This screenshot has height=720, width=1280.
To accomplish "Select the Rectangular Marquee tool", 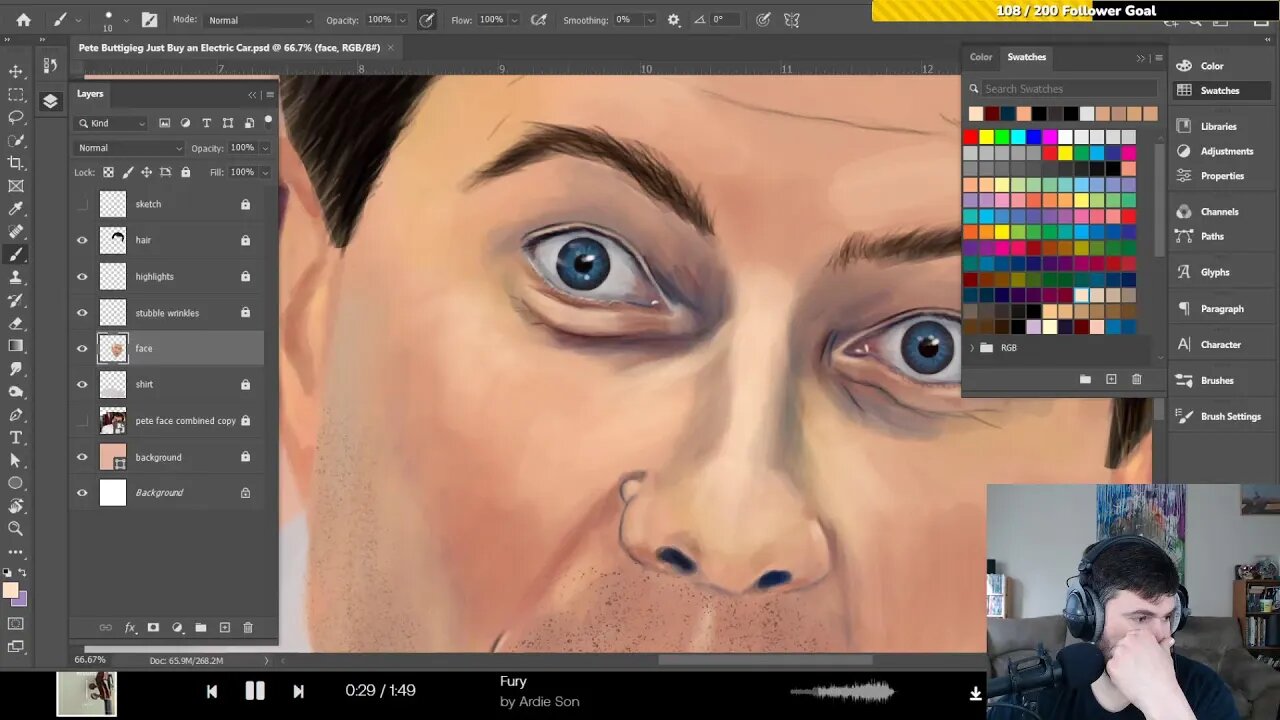I will tap(16, 95).
